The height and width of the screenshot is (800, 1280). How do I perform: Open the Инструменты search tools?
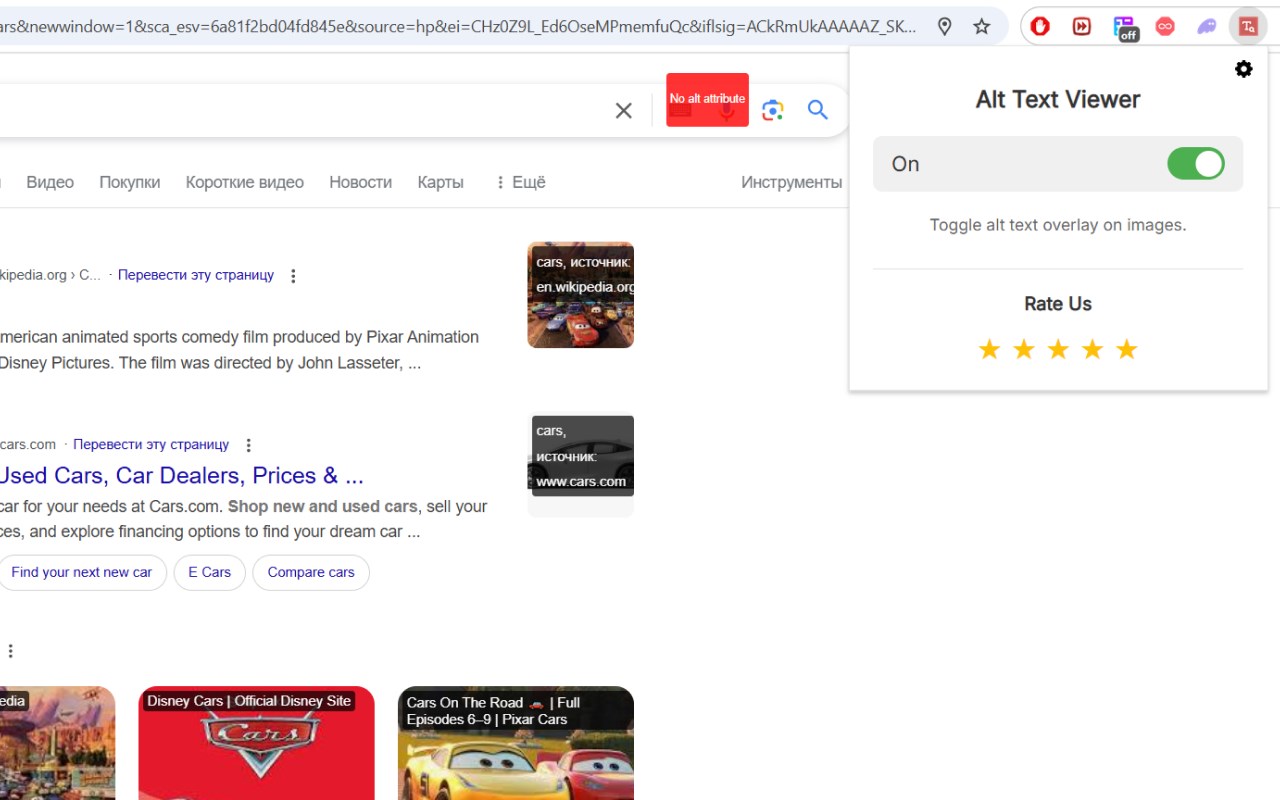[792, 182]
